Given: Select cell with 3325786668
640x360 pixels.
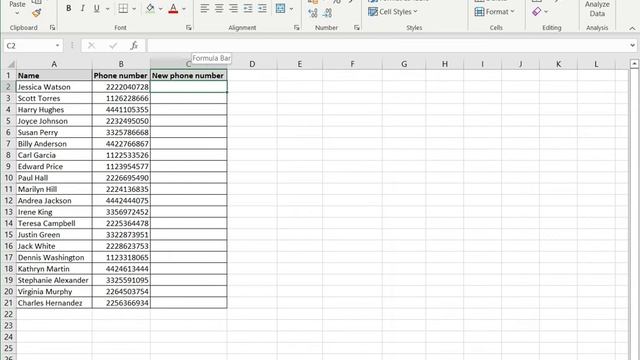Looking at the screenshot, I should coord(121,133).
